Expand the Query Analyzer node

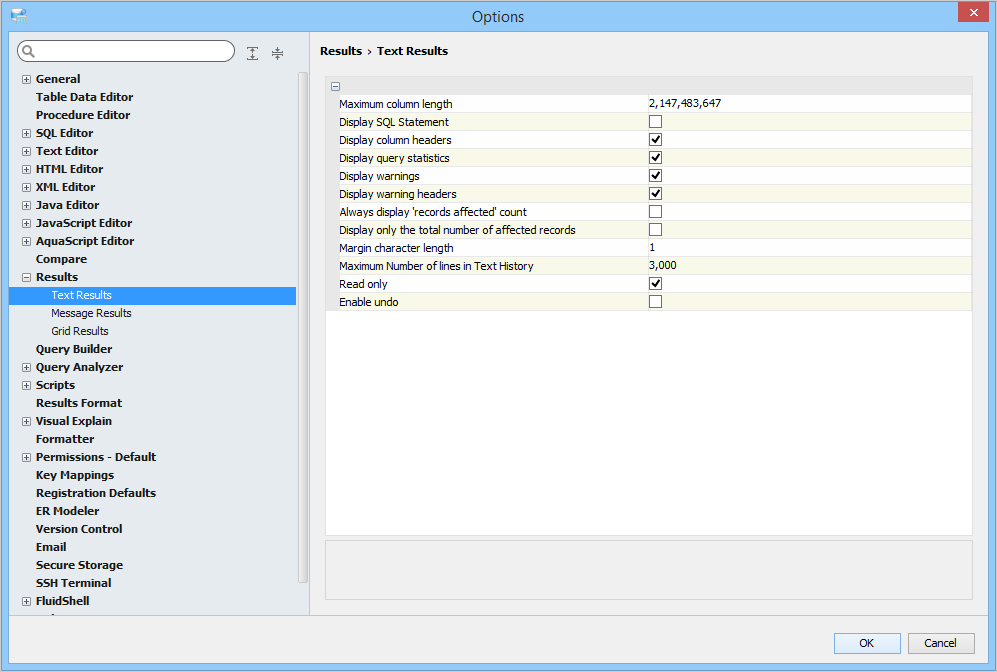(26, 367)
